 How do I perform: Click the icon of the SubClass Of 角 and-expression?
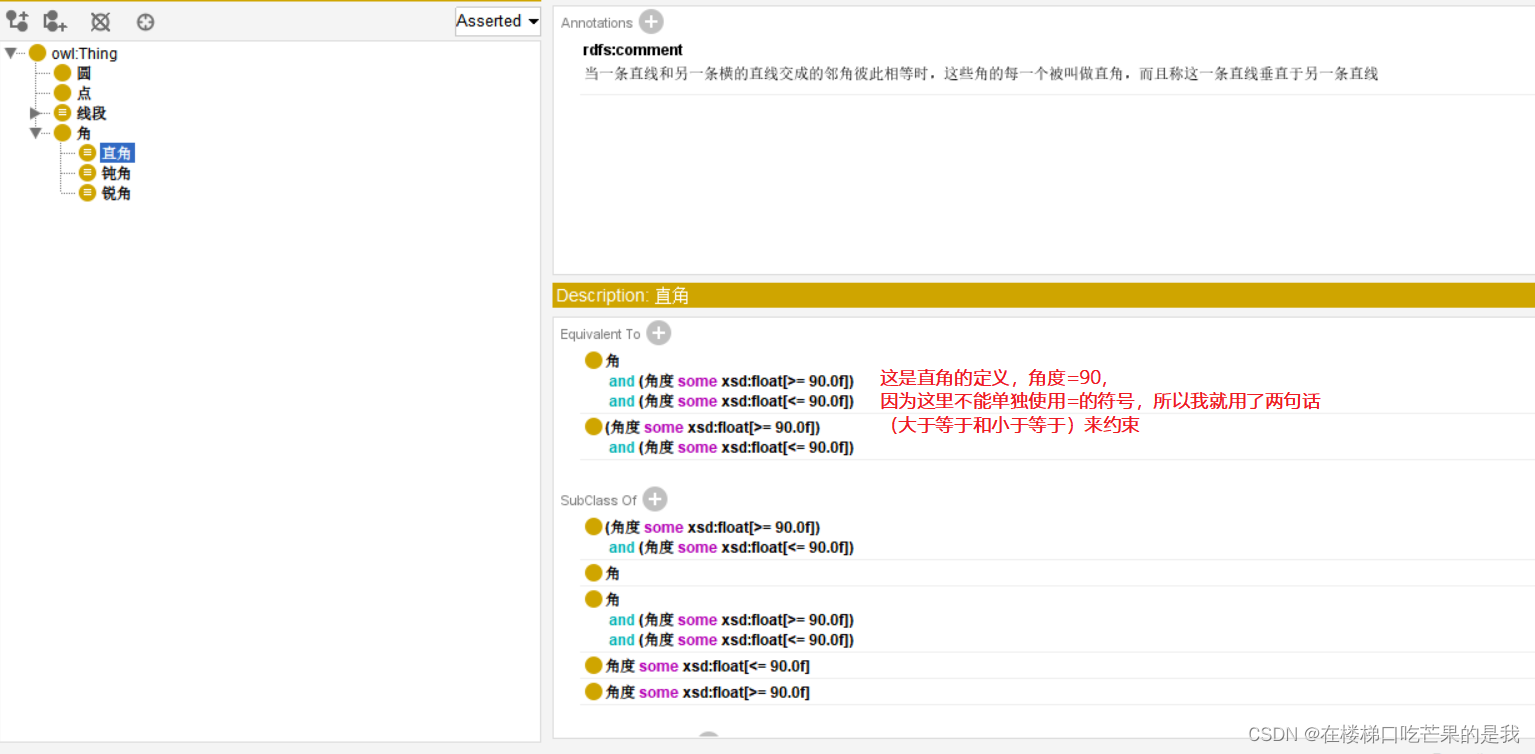594,599
